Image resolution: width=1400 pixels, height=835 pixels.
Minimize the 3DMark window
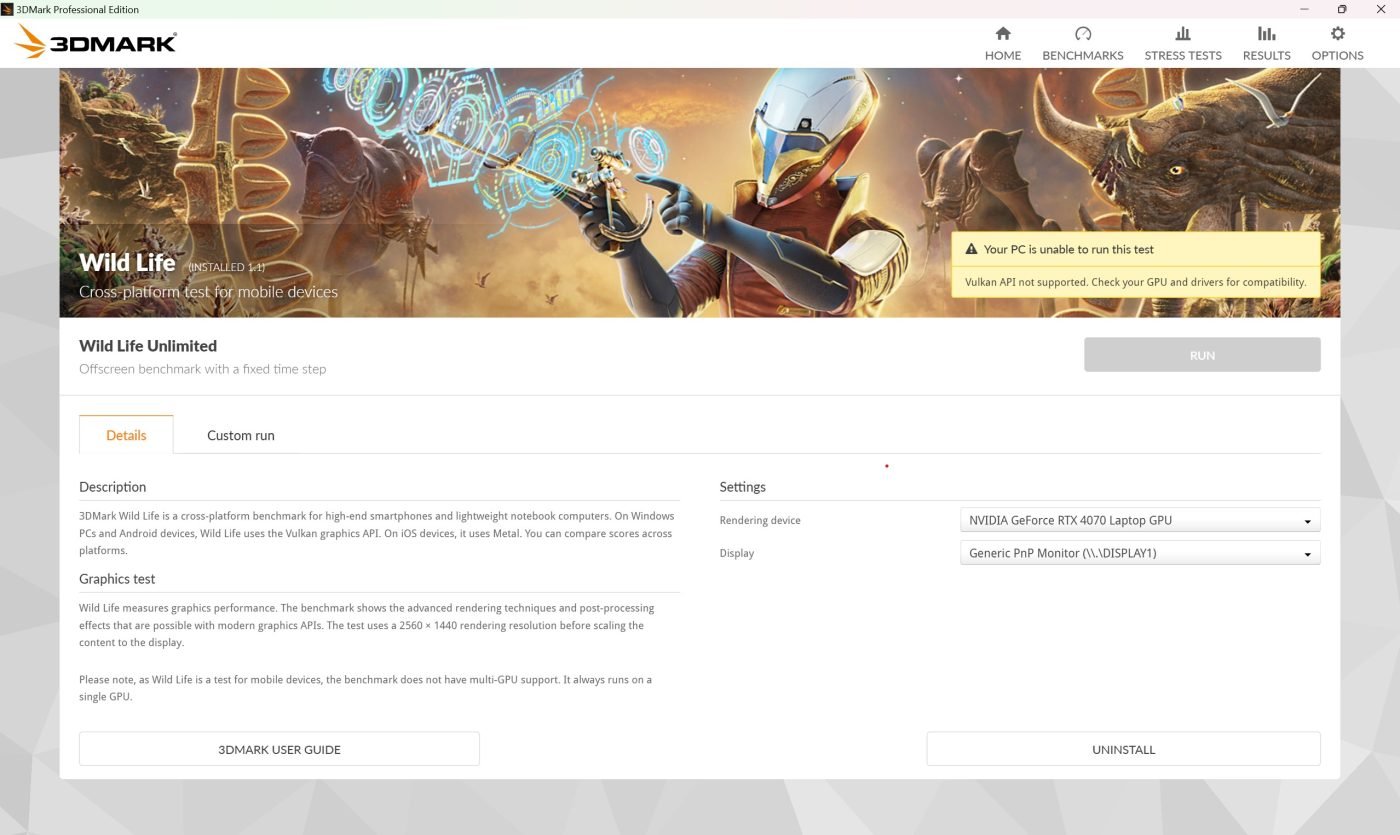(1304, 9)
